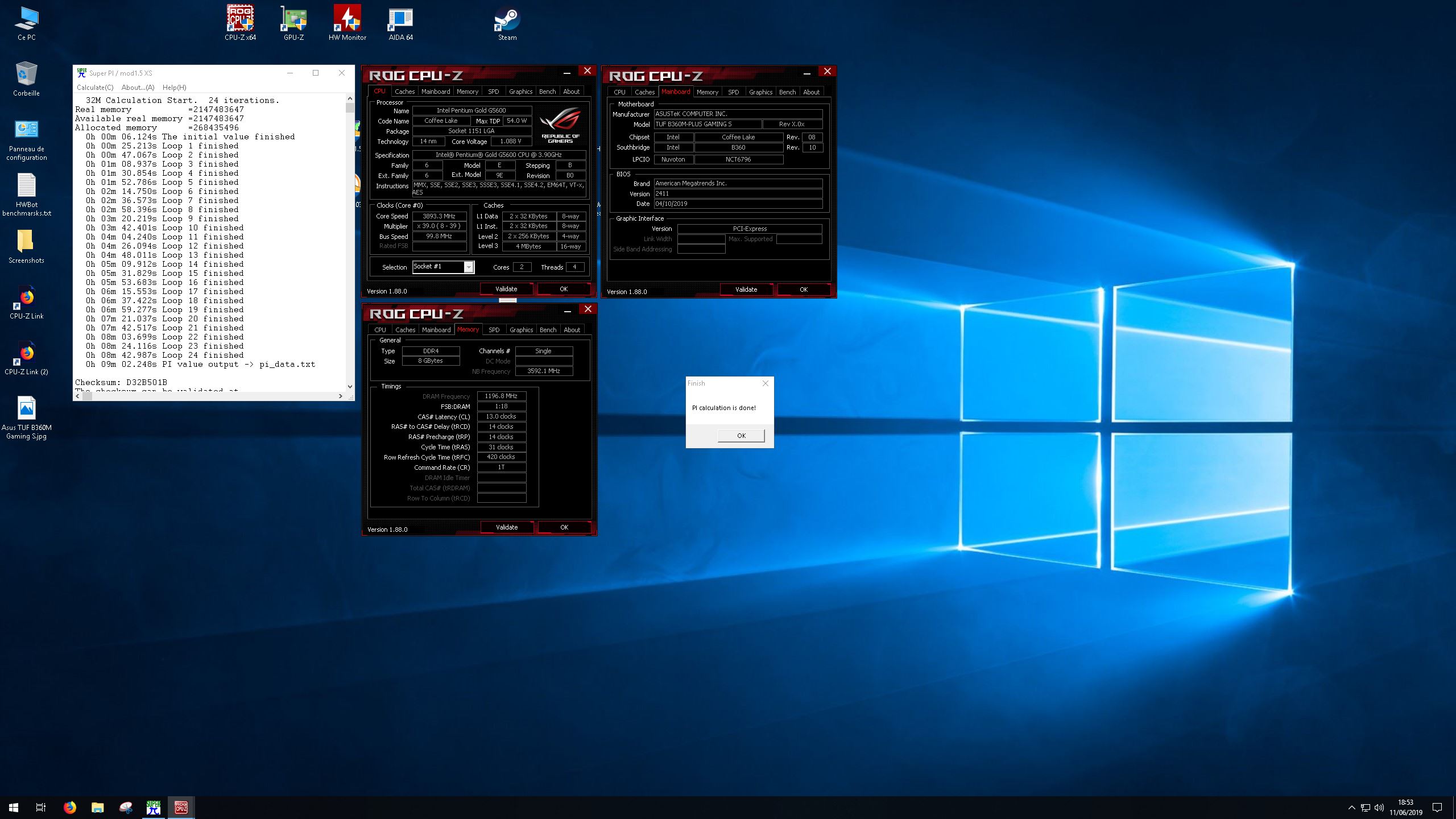Select HWBot benchmarks.txt file icon
Image resolution: width=1456 pixels, height=819 pixels.
tap(26, 196)
